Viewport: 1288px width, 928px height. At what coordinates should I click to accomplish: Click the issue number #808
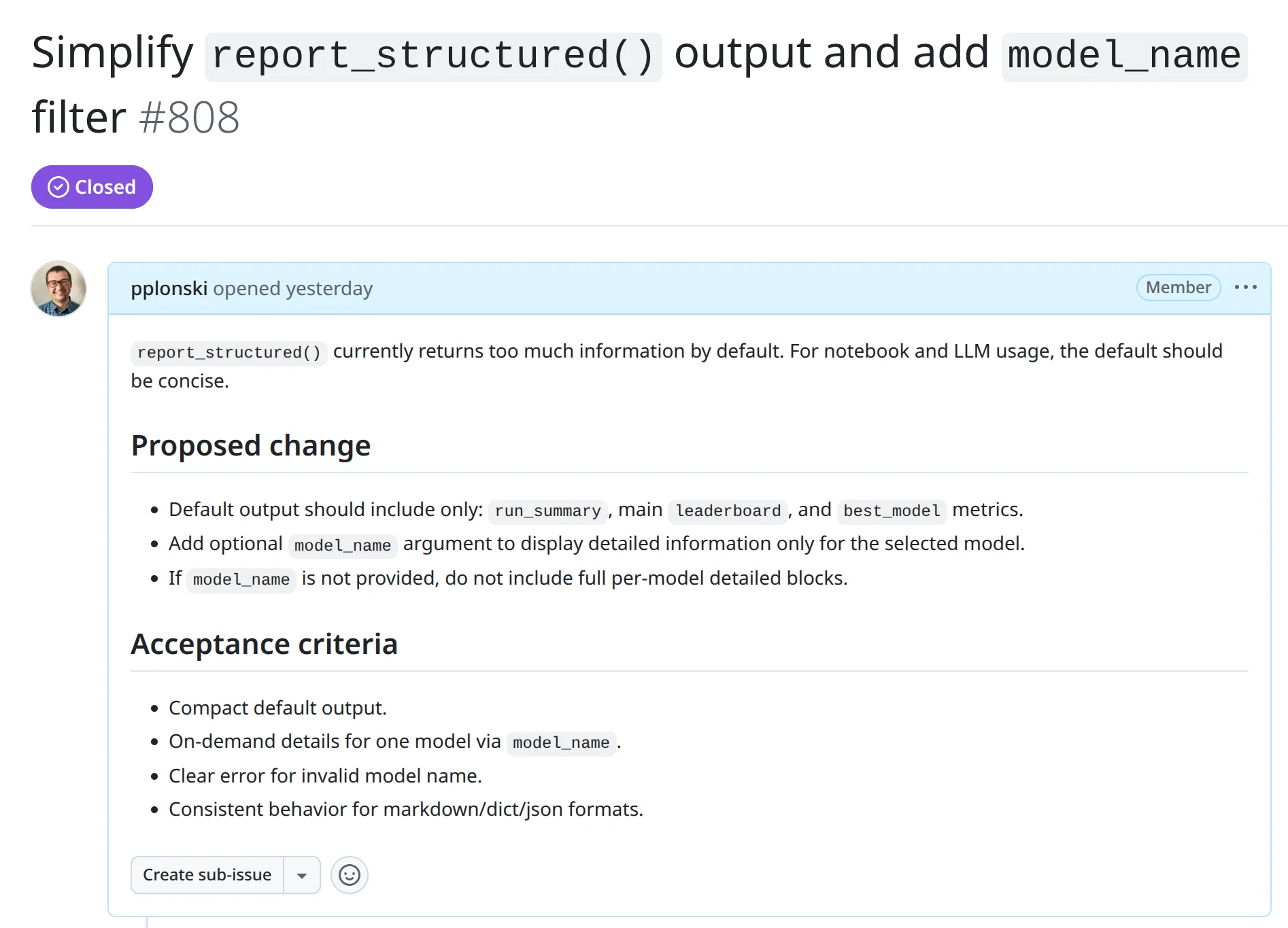pyautogui.click(x=189, y=118)
